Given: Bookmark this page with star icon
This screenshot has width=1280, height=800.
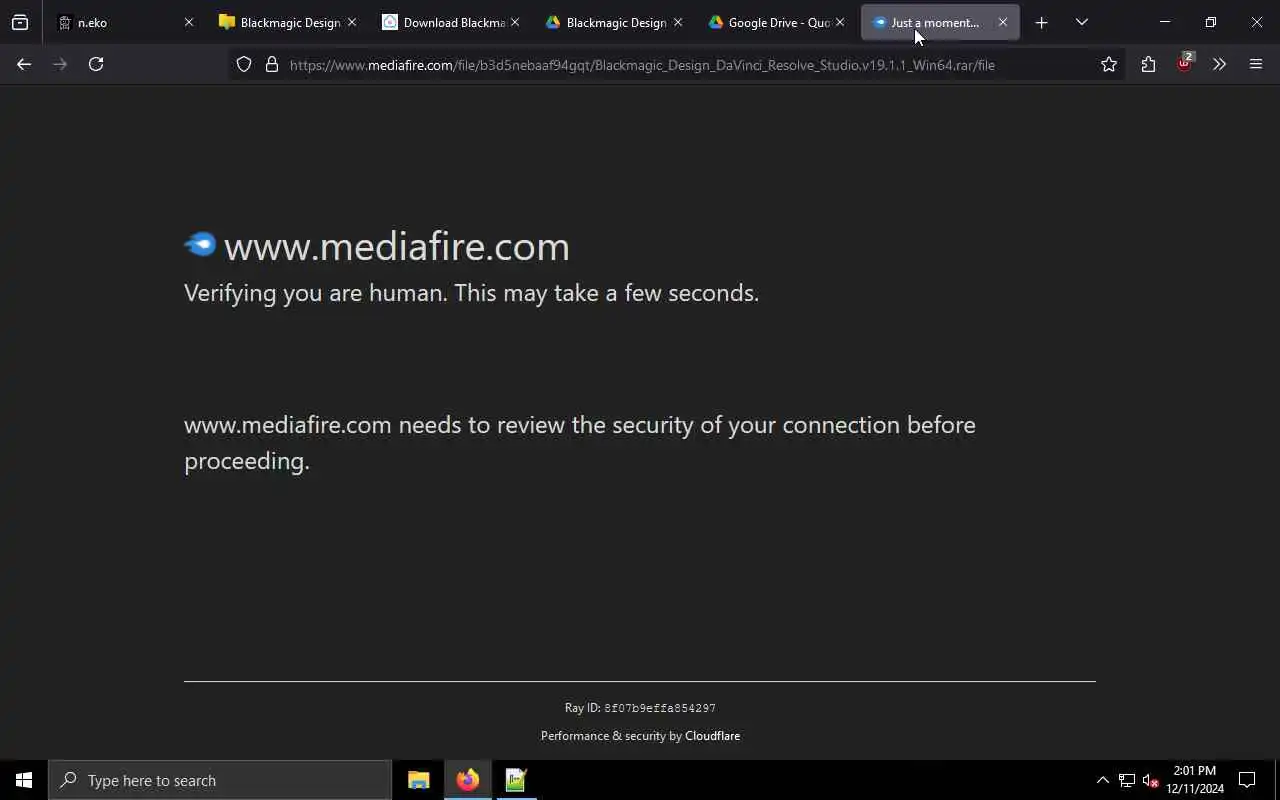Looking at the screenshot, I should [x=1108, y=64].
